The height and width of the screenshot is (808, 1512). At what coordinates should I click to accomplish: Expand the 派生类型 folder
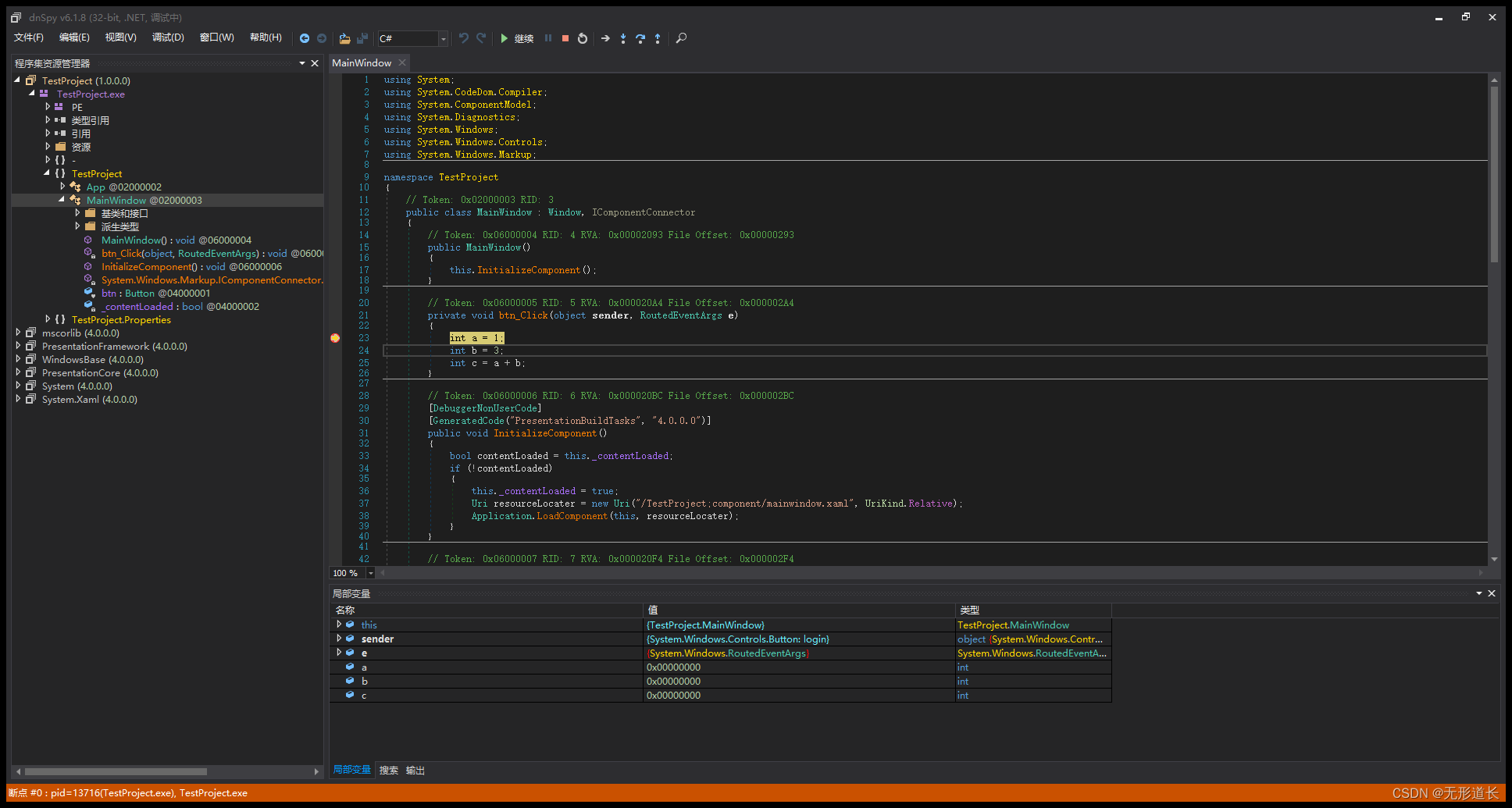(77, 226)
